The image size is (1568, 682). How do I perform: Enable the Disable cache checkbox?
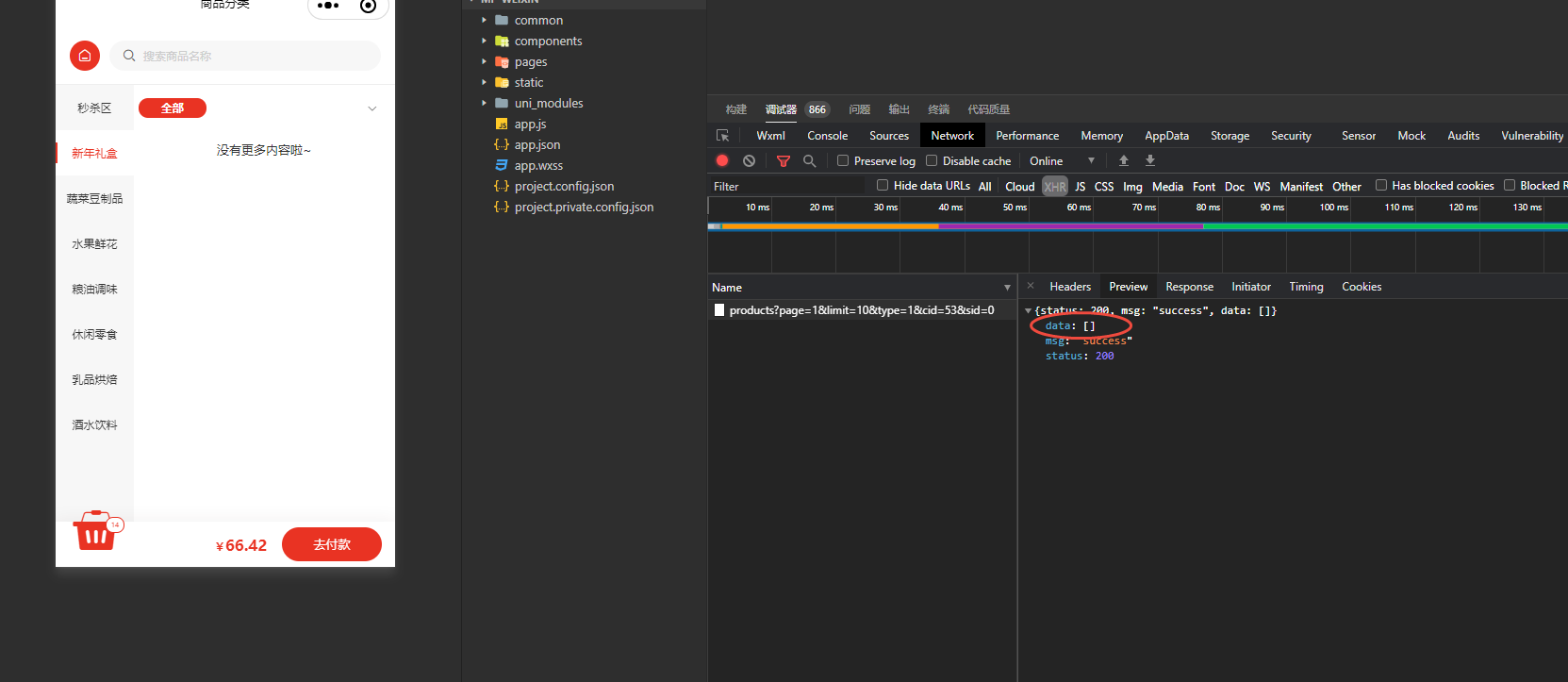coord(932,160)
